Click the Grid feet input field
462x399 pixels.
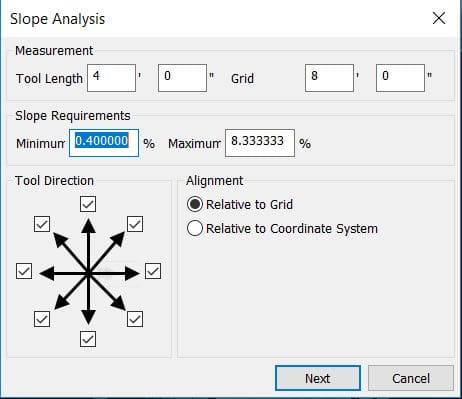329,78
